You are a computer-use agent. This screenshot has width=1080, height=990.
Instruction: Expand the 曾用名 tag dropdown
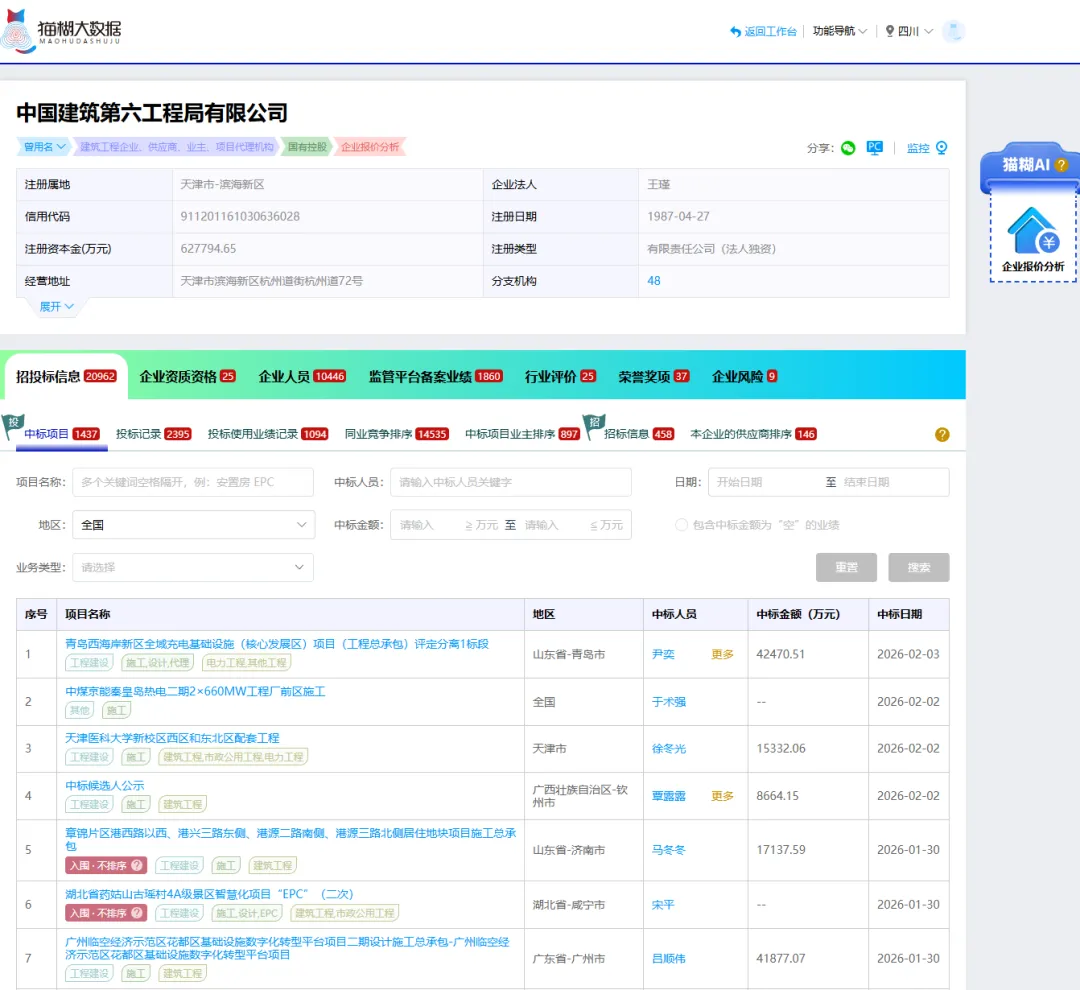tap(44, 147)
